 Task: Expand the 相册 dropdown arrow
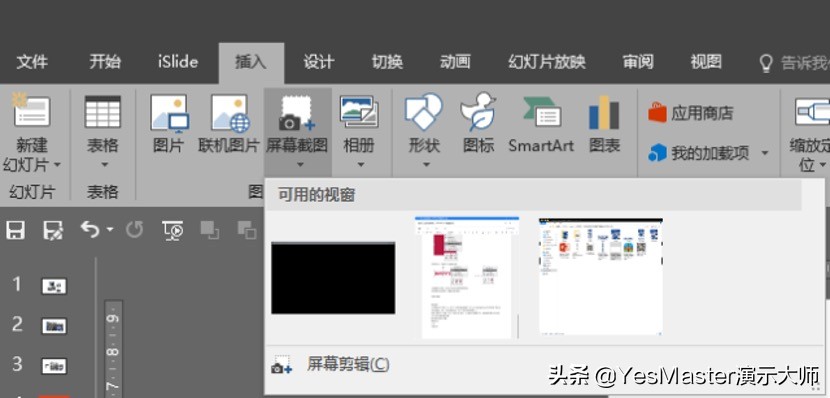coord(360,165)
